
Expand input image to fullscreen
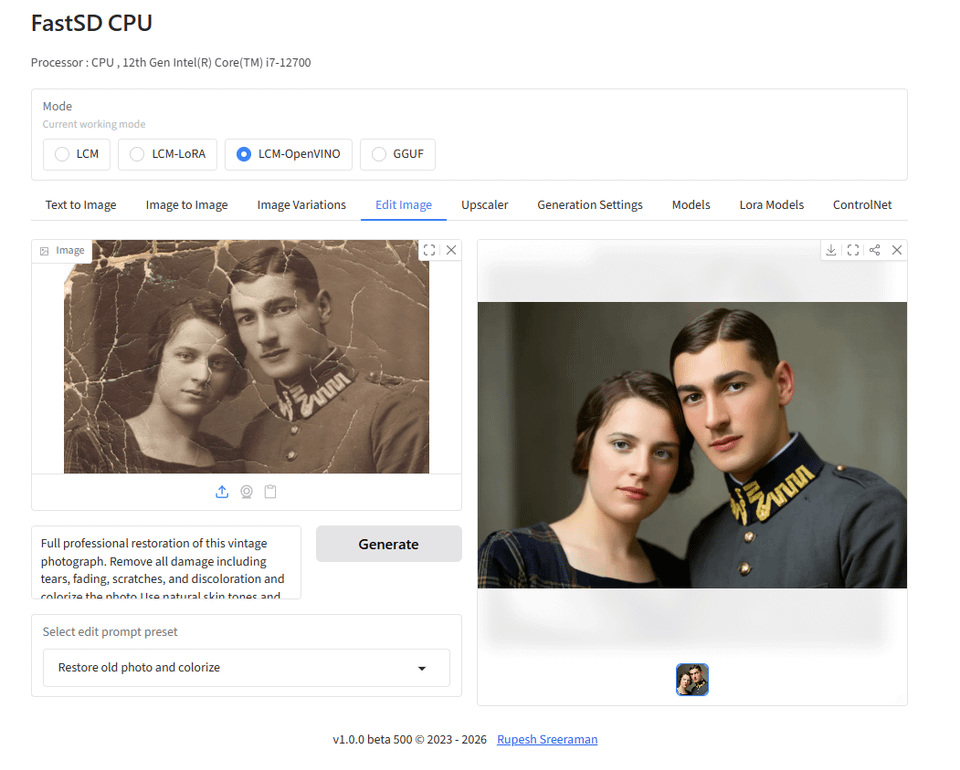(x=429, y=250)
